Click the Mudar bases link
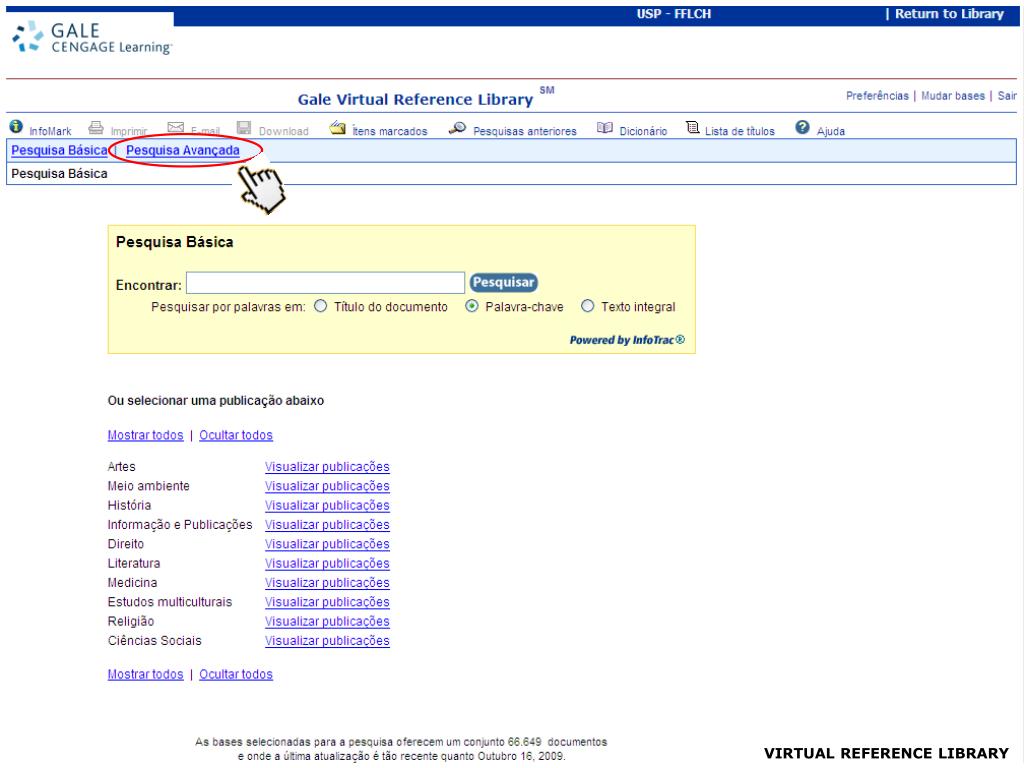The width and height of the screenshot is (1024, 768). pyautogui.click(x=953, y=96)
